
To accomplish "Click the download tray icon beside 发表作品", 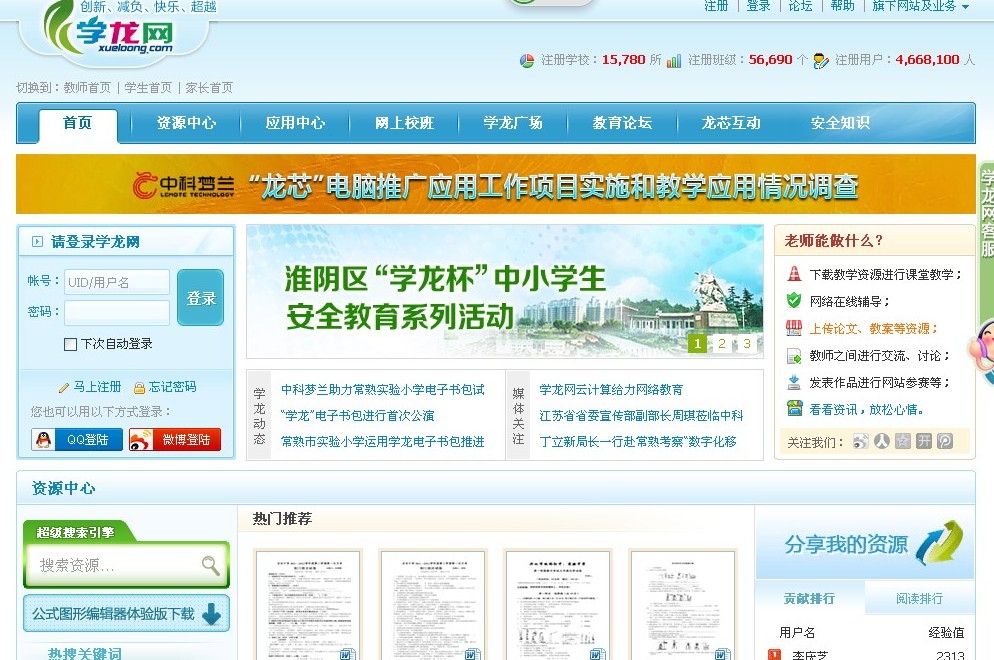I will click(x=794, y=382).
